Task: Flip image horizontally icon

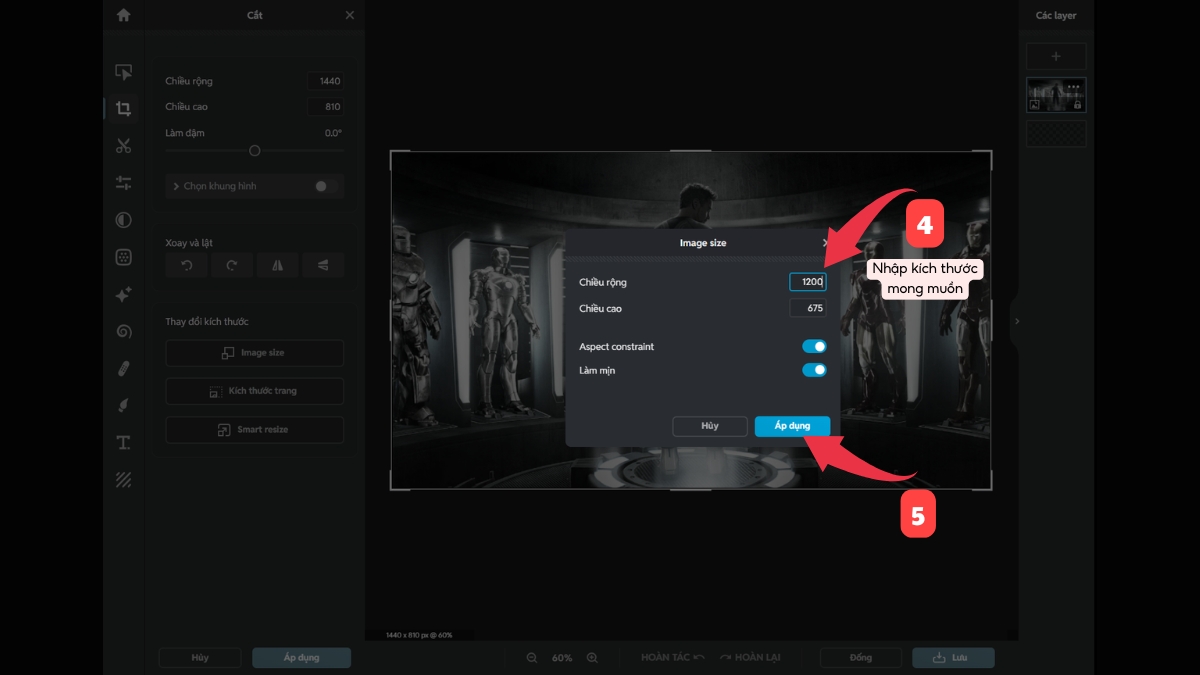Action: pyautogui.click(x=277, y=265)
